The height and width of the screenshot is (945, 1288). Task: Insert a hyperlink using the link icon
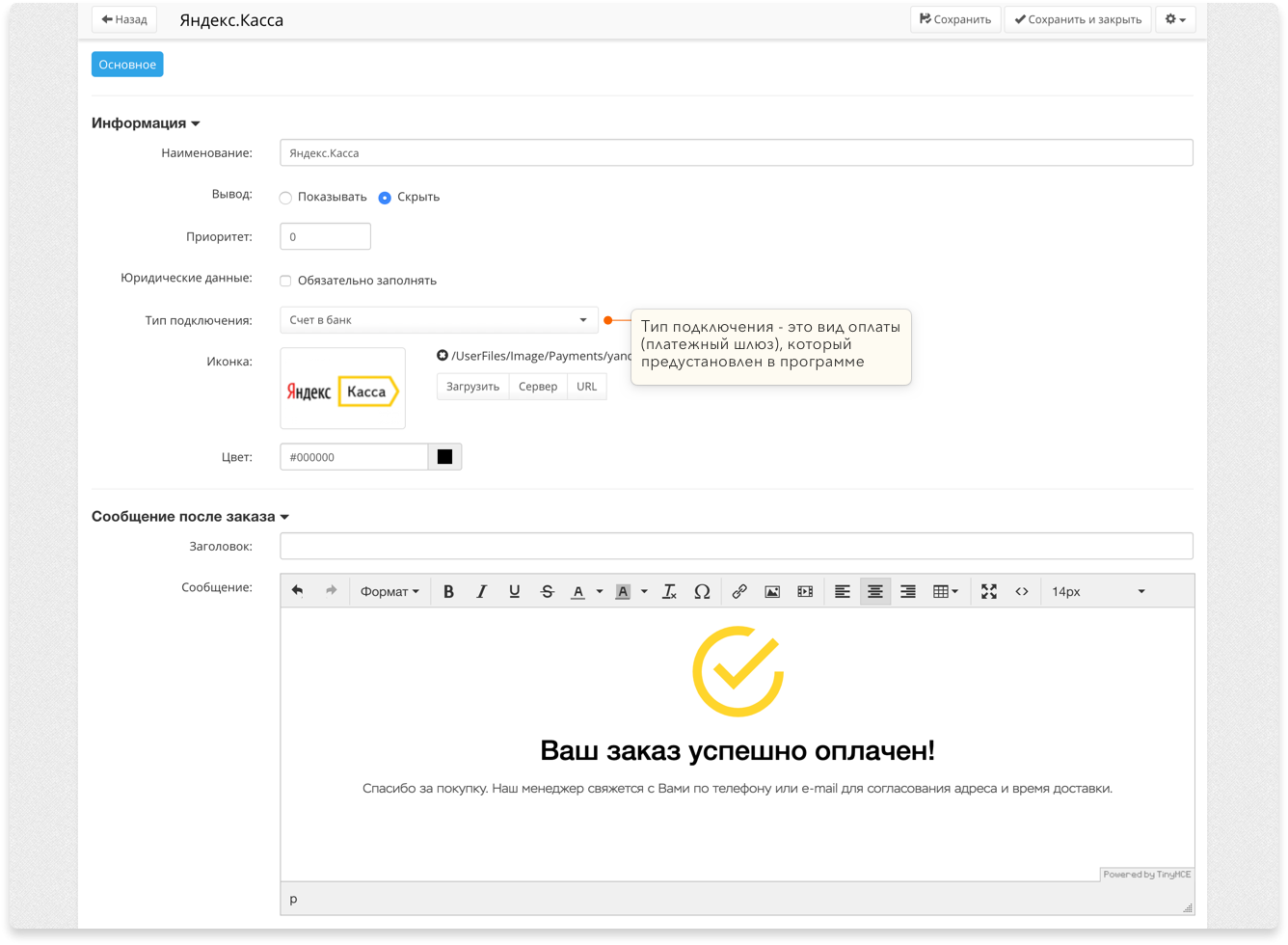tap(739, 591)
